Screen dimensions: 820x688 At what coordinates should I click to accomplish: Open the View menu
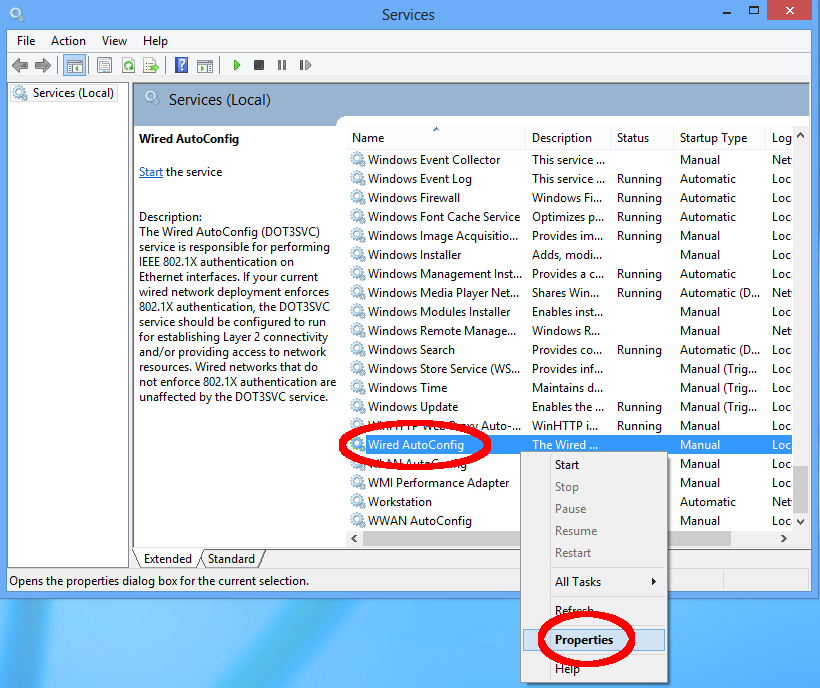pyautogui.click(x=114, y=41)
